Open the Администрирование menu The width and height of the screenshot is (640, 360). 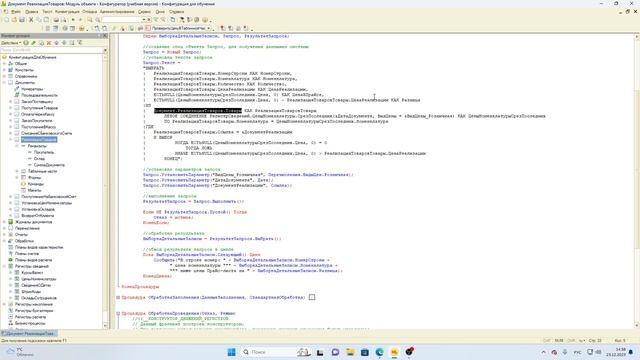click(x=117, y=12)
